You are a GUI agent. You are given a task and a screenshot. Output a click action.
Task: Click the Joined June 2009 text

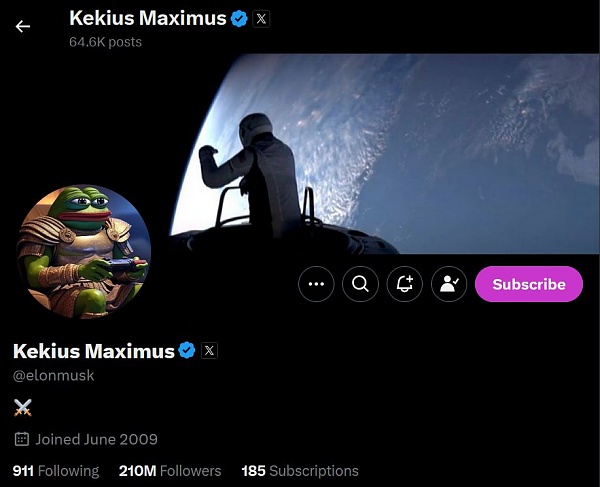96,439
